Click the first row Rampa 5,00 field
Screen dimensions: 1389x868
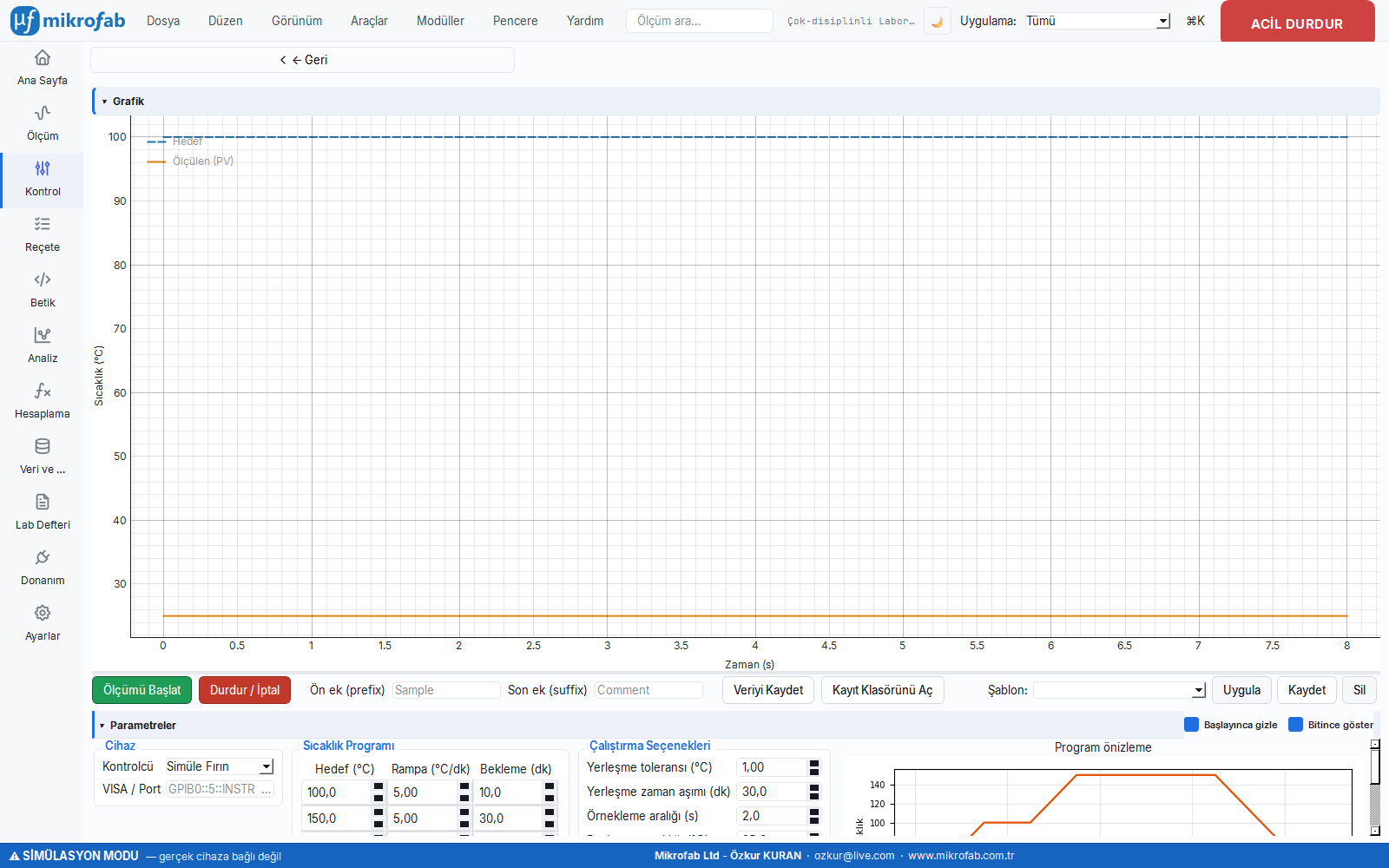pyautogui.click(x=424, y=792)
